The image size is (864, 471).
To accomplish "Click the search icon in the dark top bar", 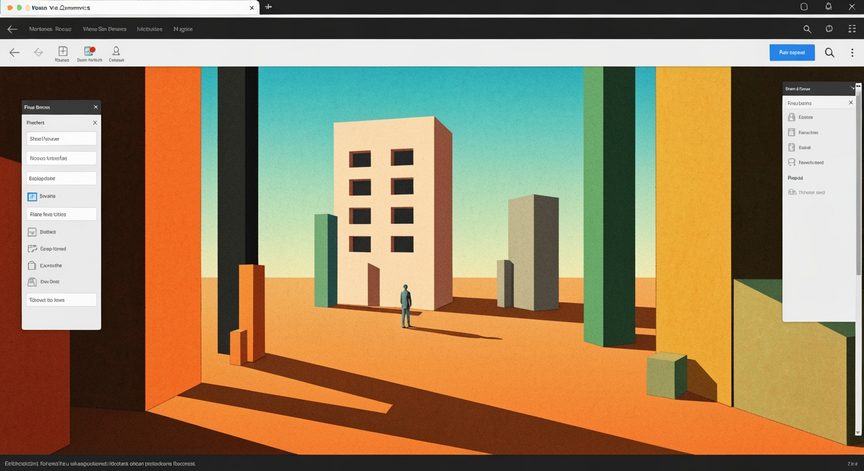I will tap(807, 29).
